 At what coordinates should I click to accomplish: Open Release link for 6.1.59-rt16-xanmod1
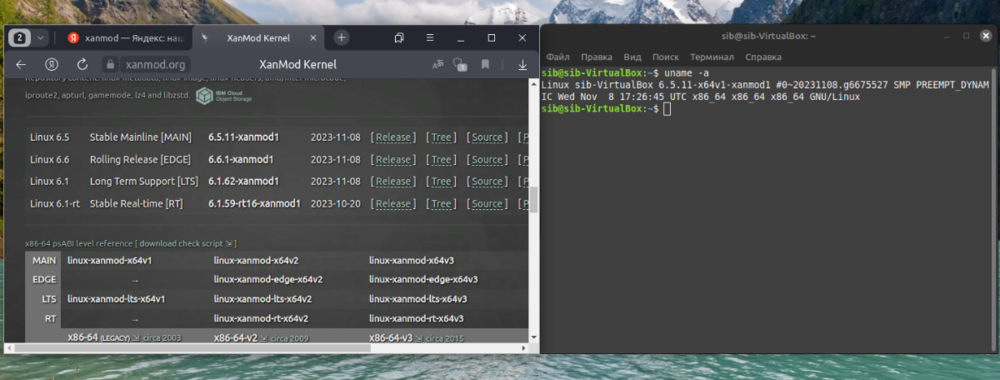[393, 203]
